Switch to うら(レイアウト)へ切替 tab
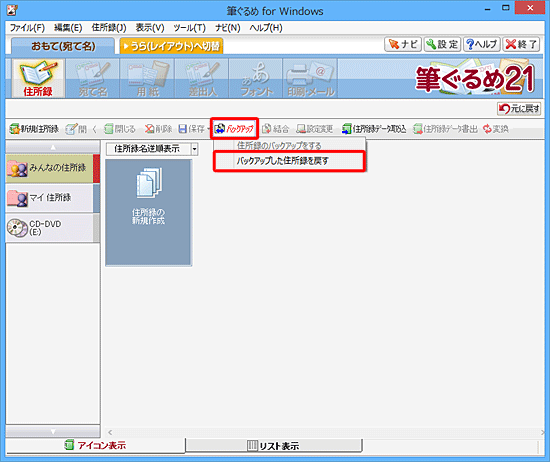The image size is (550, 462). (171, 46)
